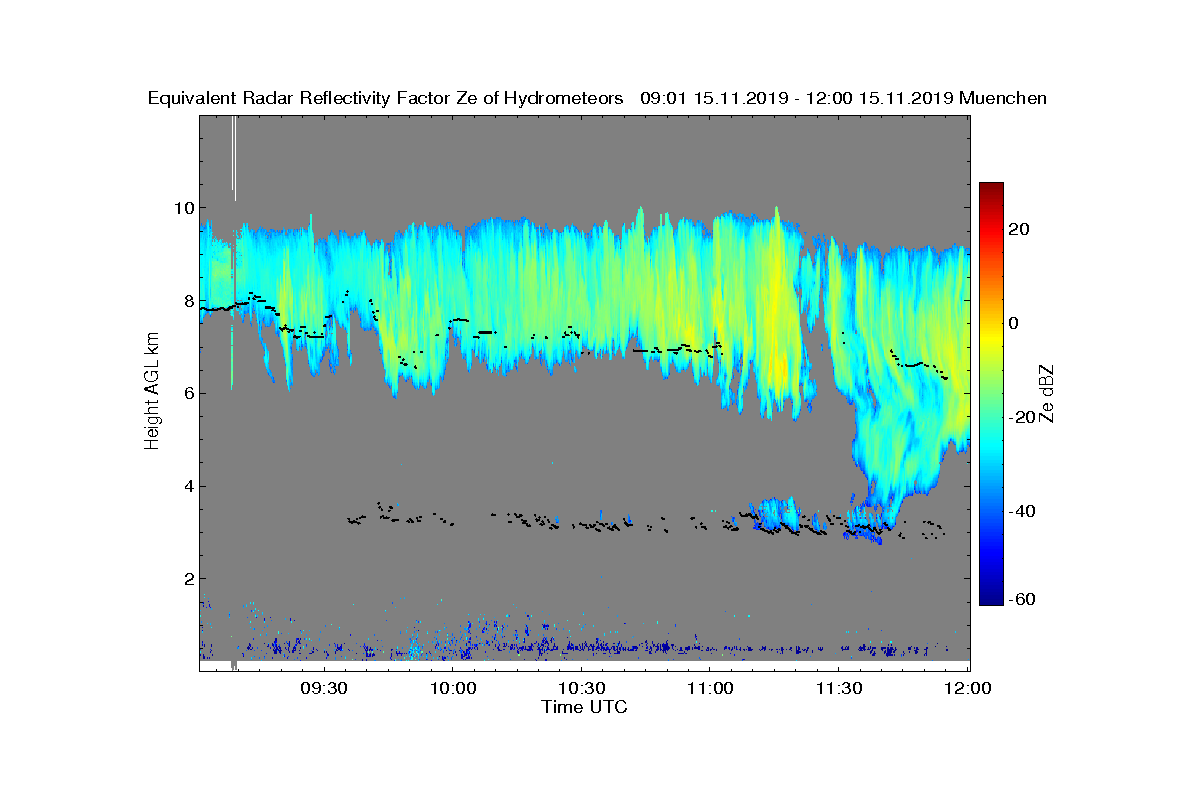This screenshot has height=800, width=1200.
Task: Click the 'Height AGL km' y-axis label
Action: [152, 391]
